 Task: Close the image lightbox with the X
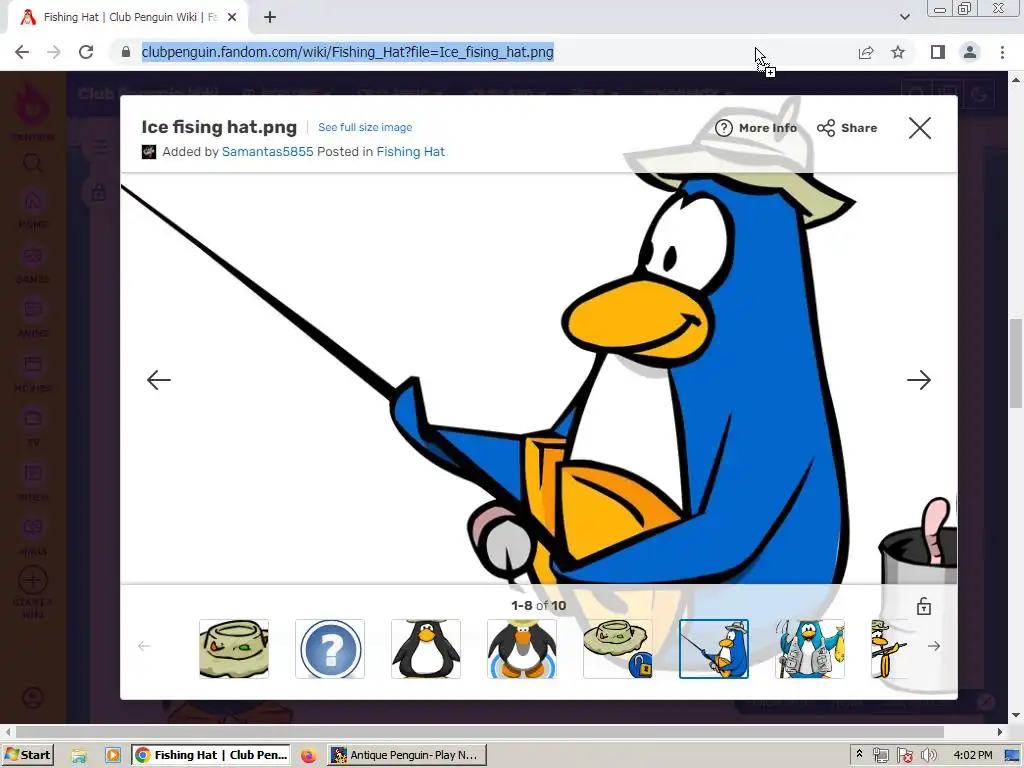point(920,128)
